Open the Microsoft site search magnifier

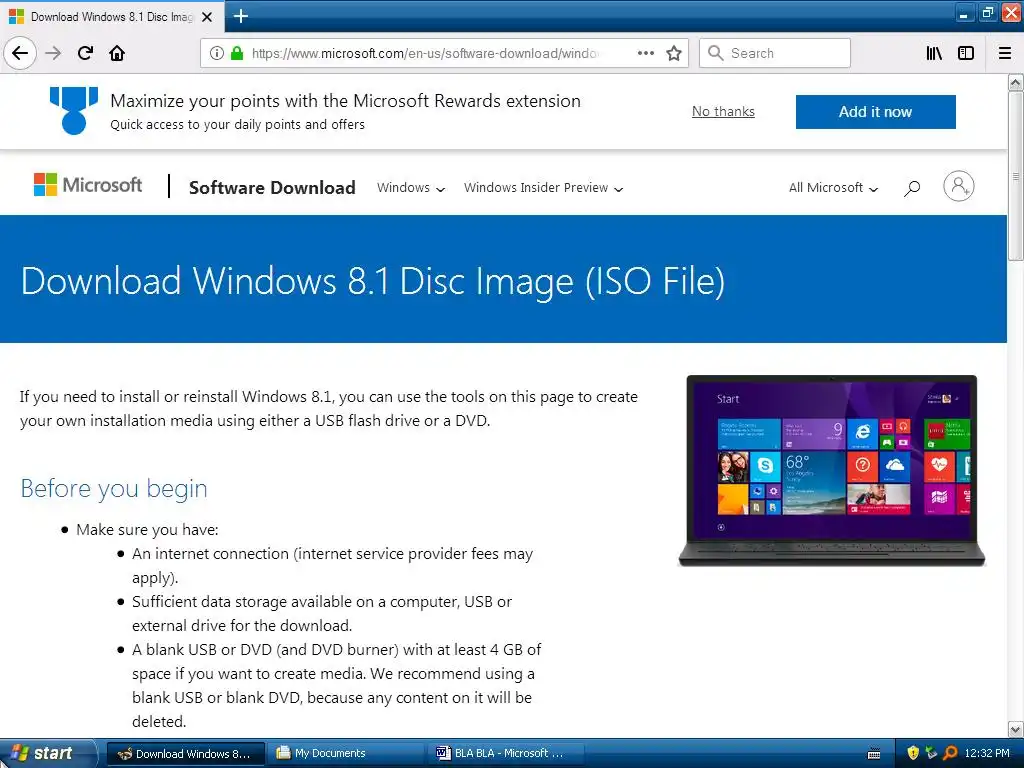912,188
